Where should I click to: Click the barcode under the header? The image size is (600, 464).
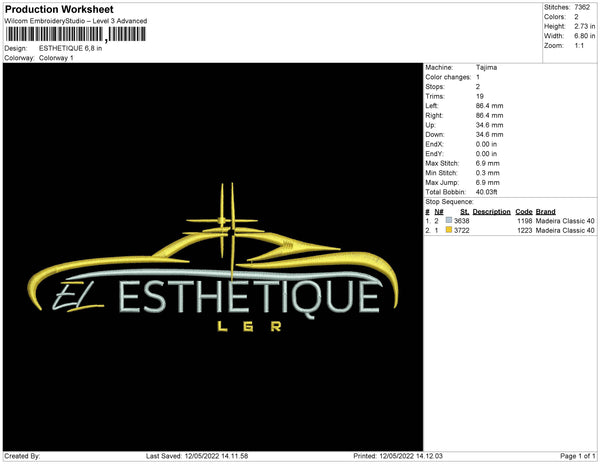[x=75, y=34]
